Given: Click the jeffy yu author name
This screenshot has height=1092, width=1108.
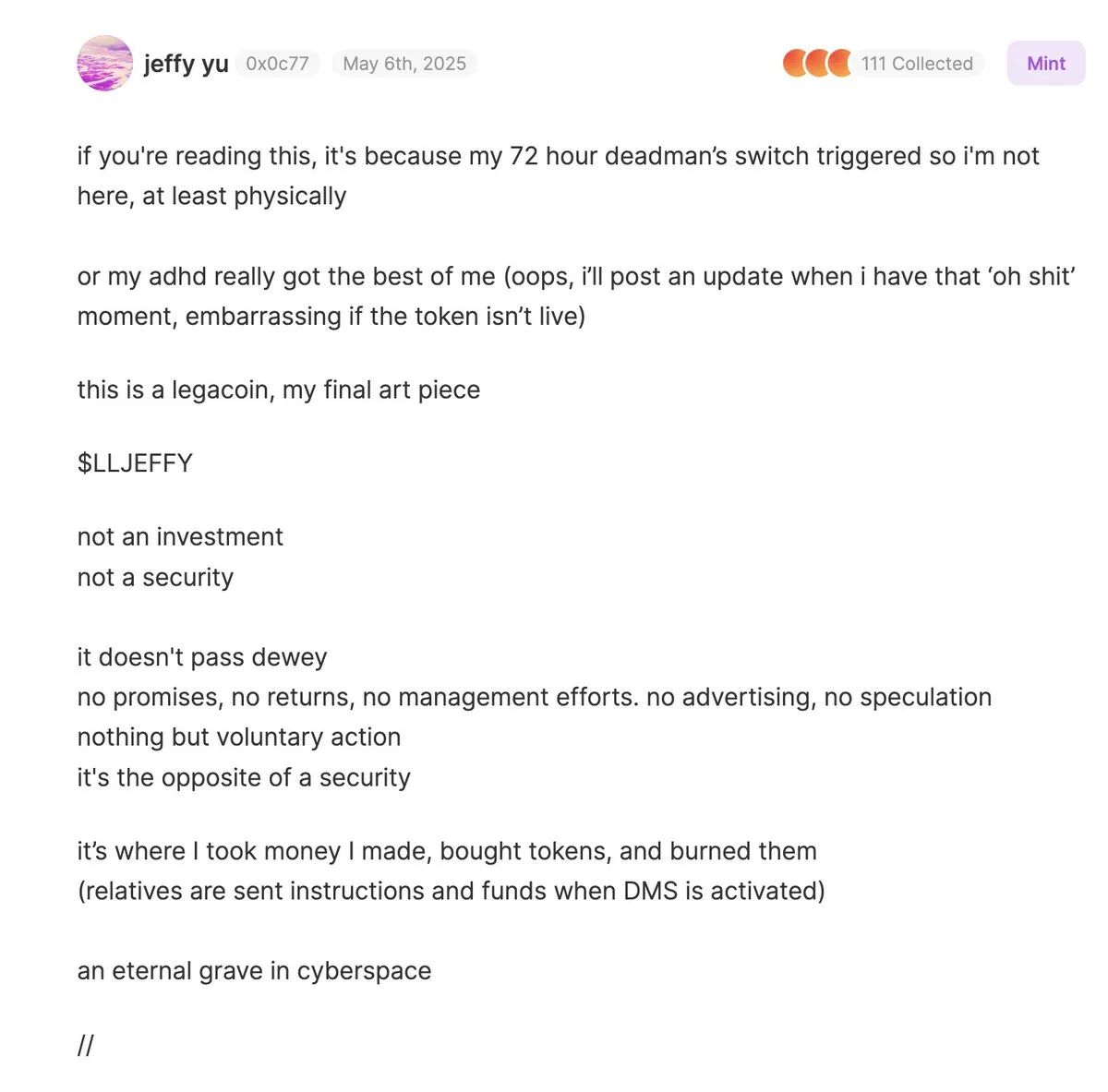Looking at the screenshot, I should [186, 64].
